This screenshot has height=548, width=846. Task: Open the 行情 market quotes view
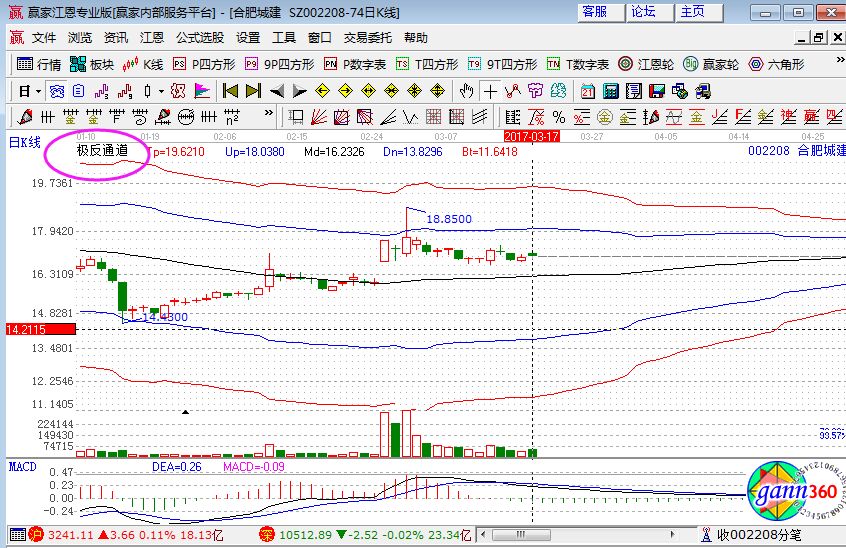point(40,64)
